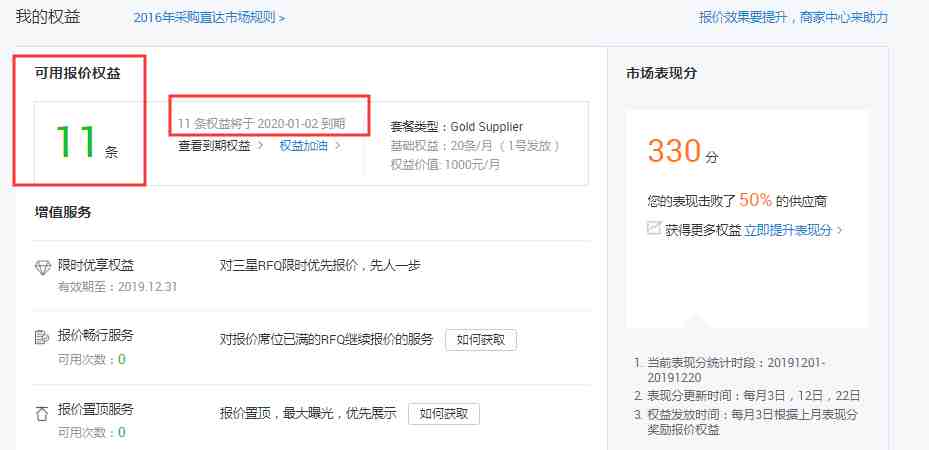This screenshot has height=450, width=929.
Task: Click the chevron after 立即提升表现分
Action: coord(840,230)
